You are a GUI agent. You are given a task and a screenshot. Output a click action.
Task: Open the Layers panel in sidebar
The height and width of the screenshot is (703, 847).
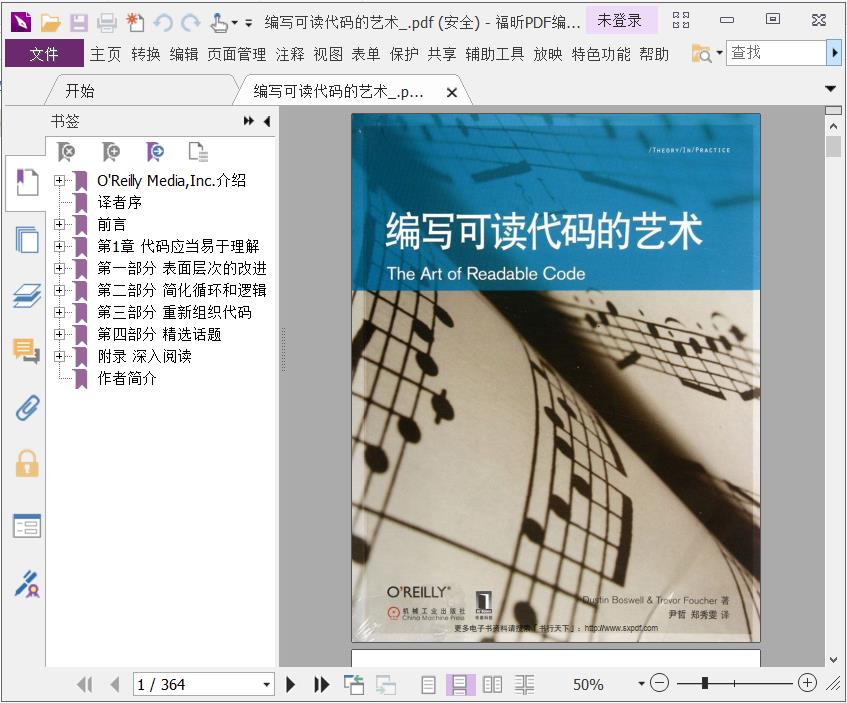(x=27, y=295)
